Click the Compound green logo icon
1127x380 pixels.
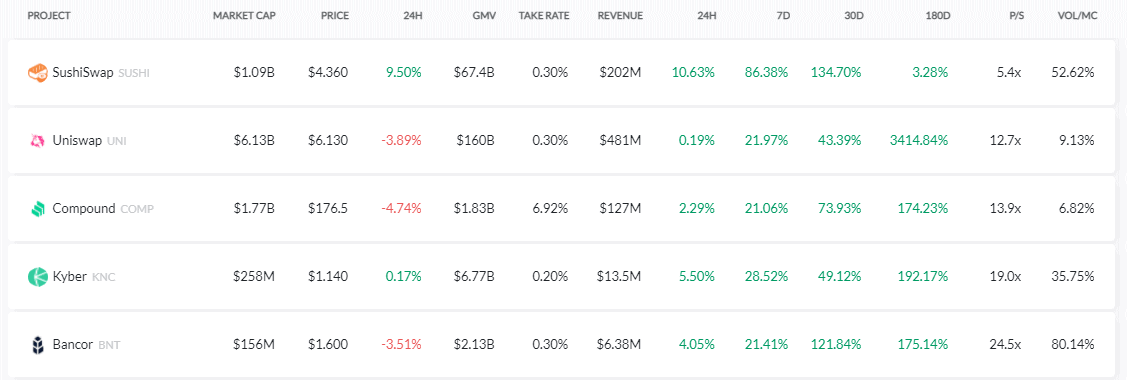tap(37, 209)
